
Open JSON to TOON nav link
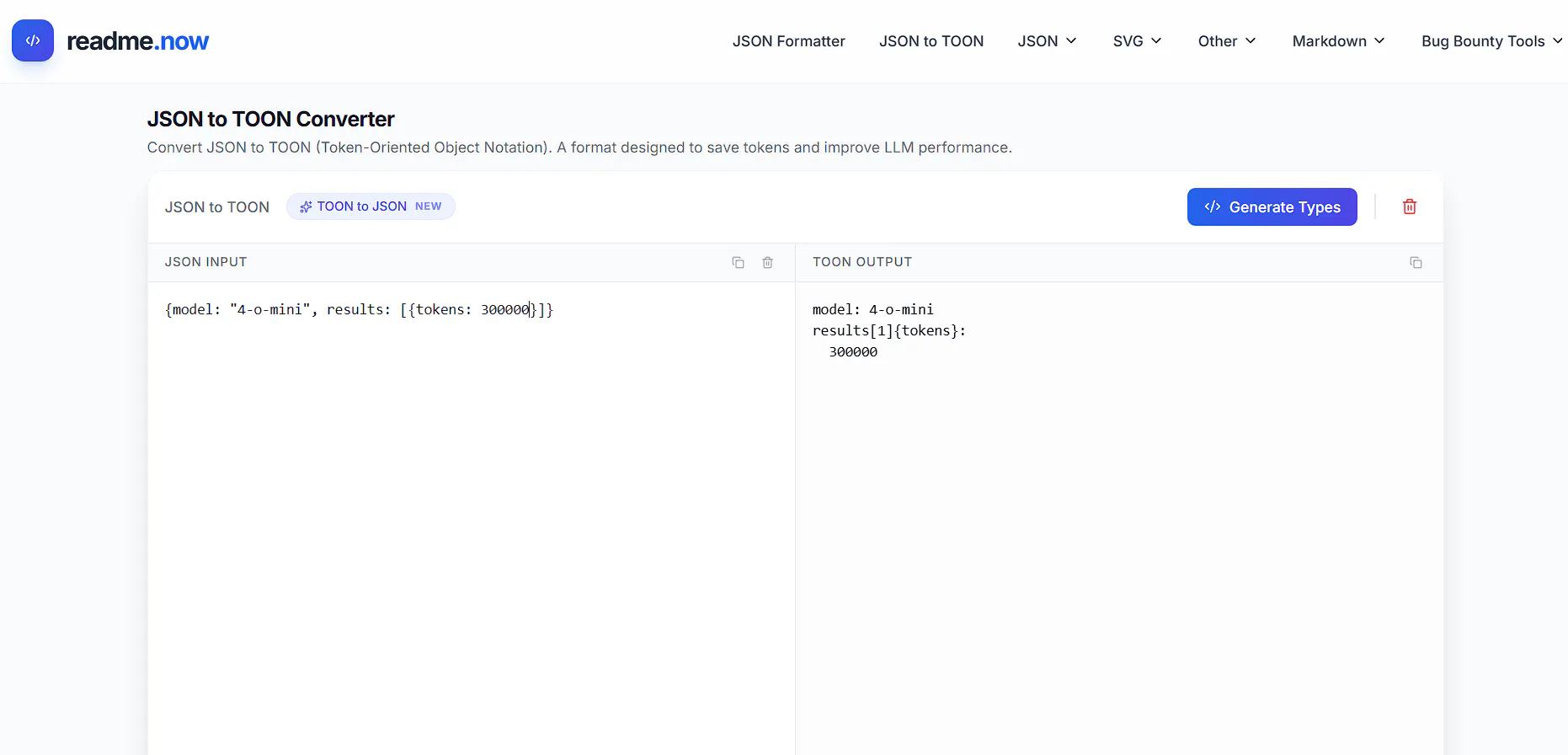pos(931,41)
